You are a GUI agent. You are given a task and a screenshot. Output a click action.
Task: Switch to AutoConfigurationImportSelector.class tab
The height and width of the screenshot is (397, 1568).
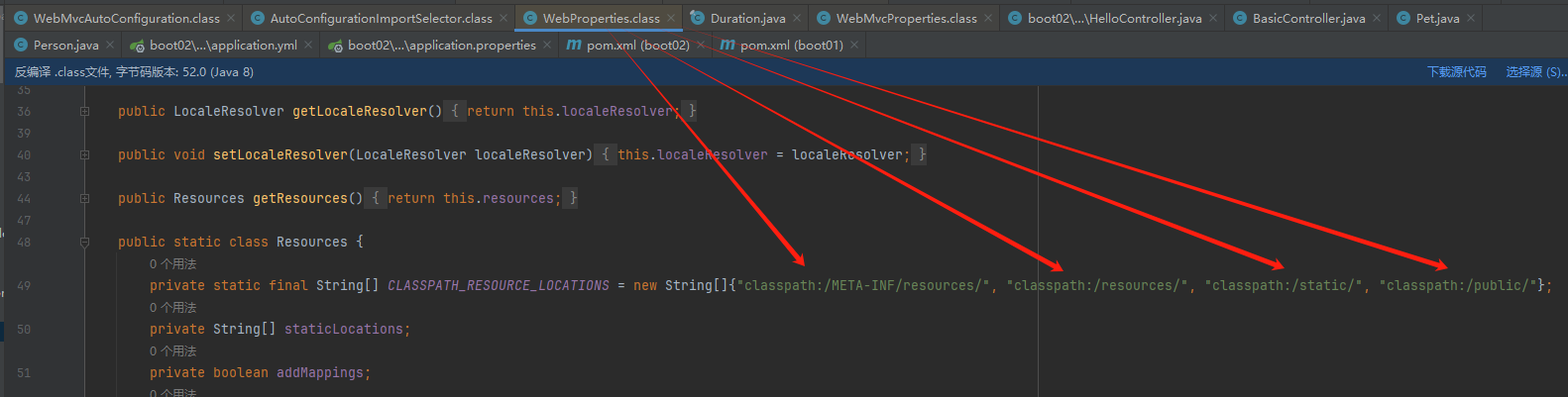point(381,18)
